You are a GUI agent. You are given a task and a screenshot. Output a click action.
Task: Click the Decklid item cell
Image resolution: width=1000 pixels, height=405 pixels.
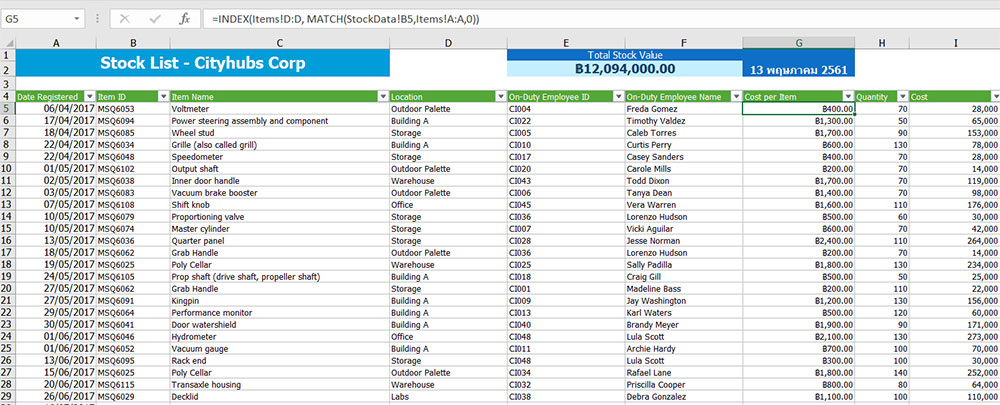point(279,397)
